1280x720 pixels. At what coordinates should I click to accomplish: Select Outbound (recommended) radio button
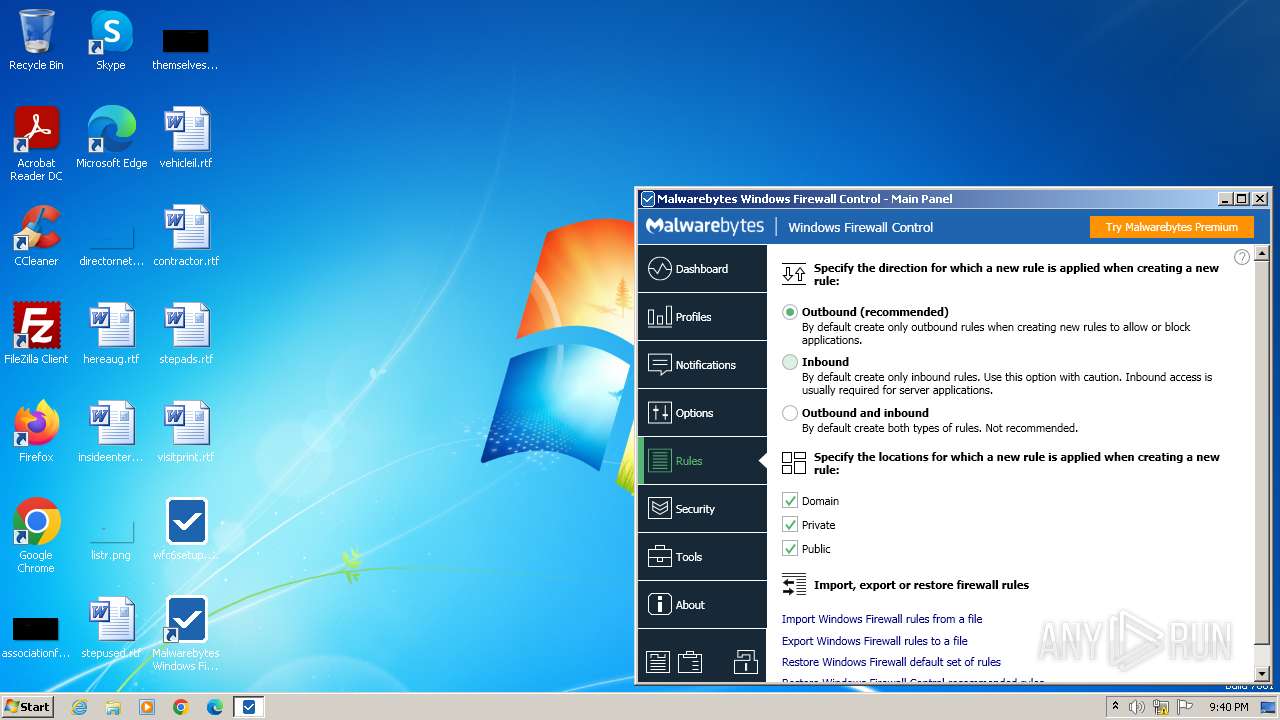click(x=790, y=312)
